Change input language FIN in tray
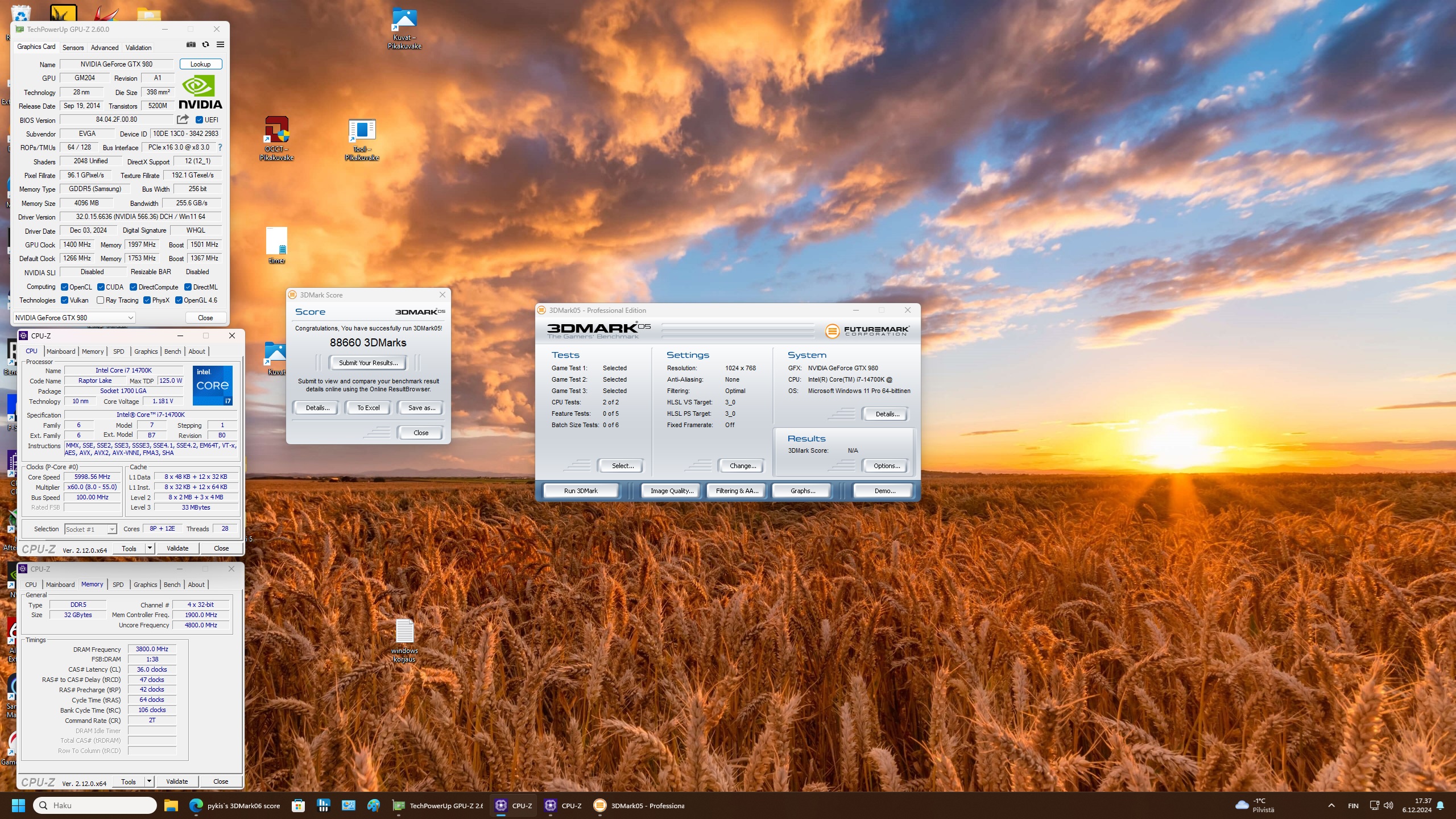Screen dimensions: 1456x819 point(1353,805)
